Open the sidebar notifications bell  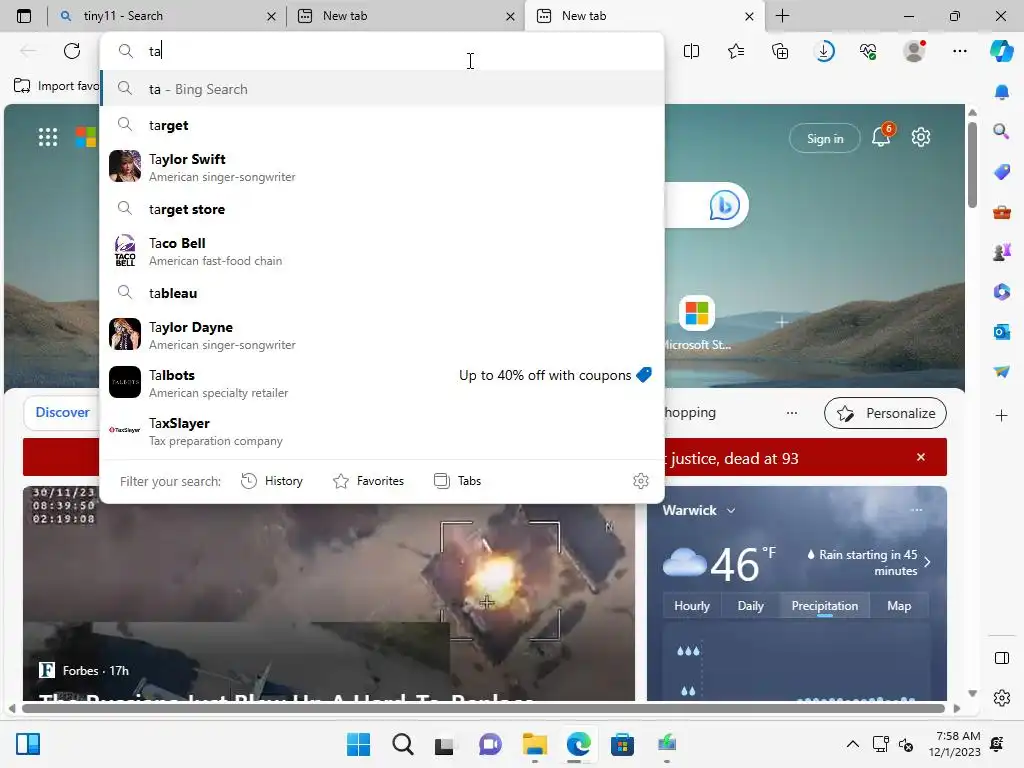point(1002,93)
